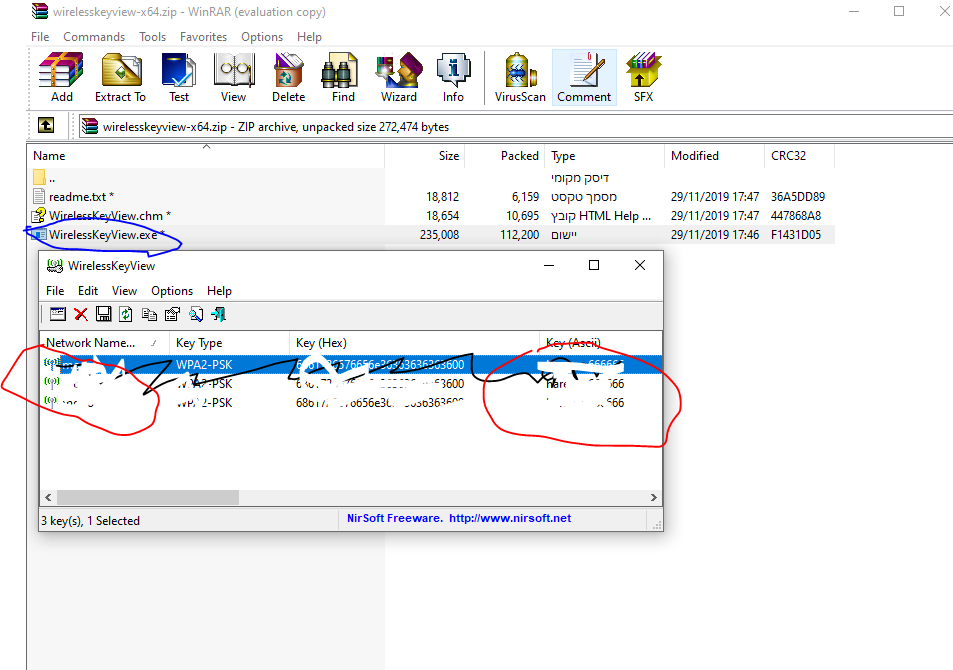Click '3 key(s), 1 Selected' status text
The width and height of the screenshot is (953, 670).
pyautogui.click(x=91, y=521)
